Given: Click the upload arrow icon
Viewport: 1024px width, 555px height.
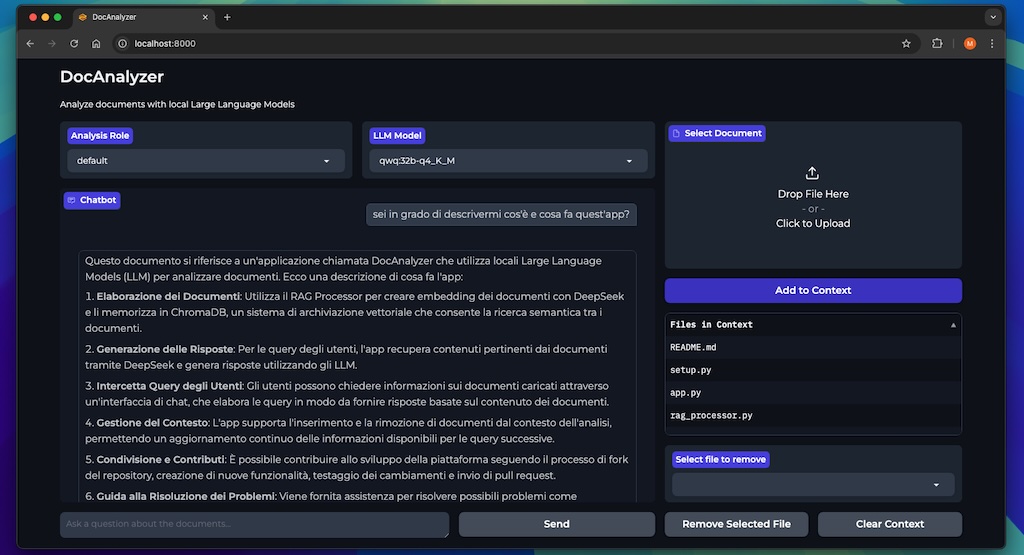Looking at the screenshot, I should pyautogui.click(x=812, y=173).
